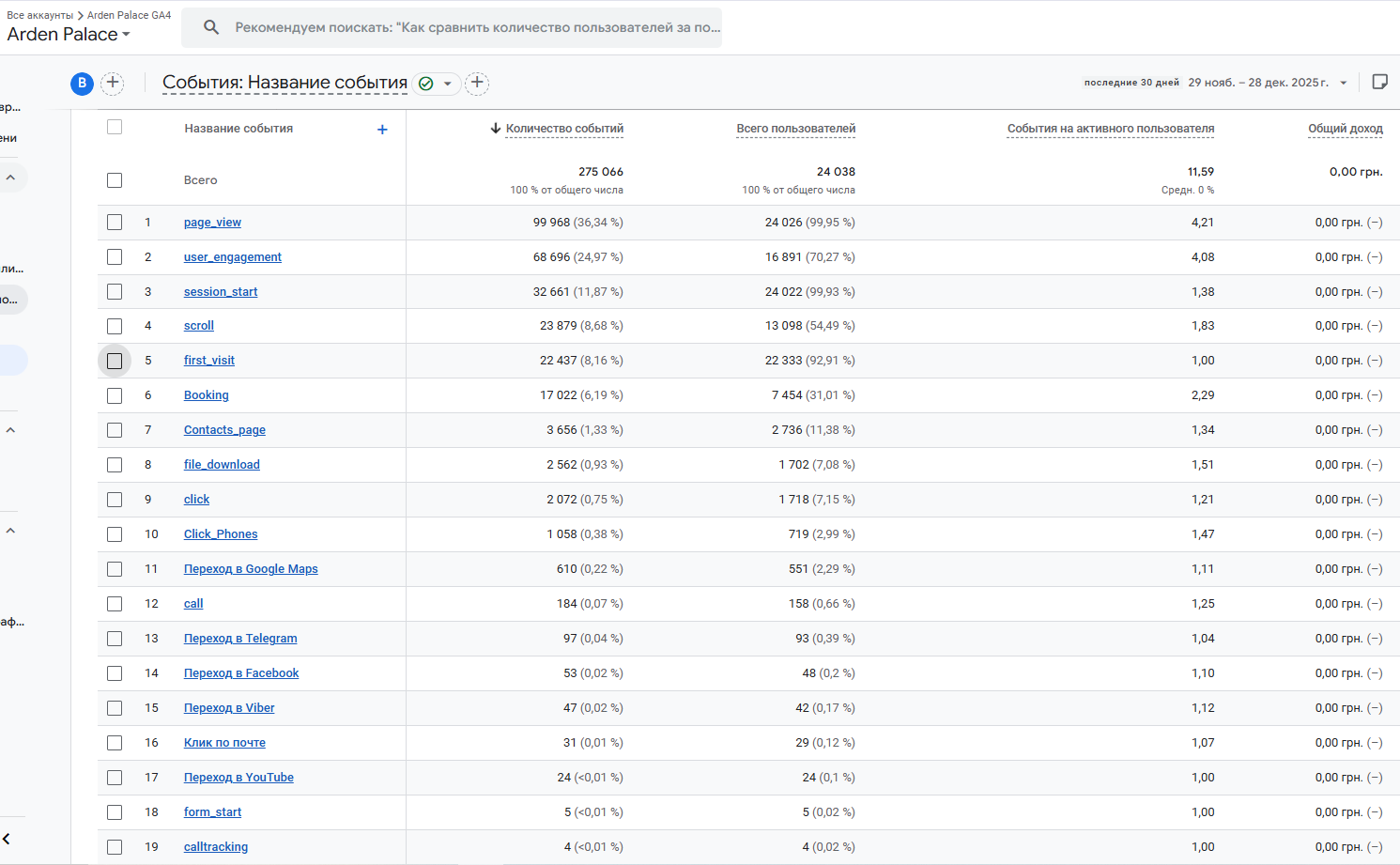
Task: Collapse the sidebar with the bottom-left arrow
Action: [8, 839]
